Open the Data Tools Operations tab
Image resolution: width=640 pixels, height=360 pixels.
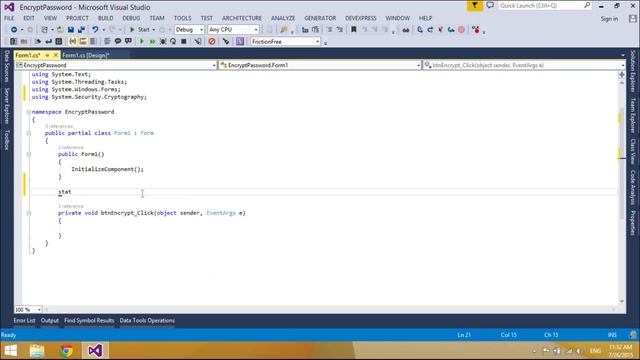[147, 321]
